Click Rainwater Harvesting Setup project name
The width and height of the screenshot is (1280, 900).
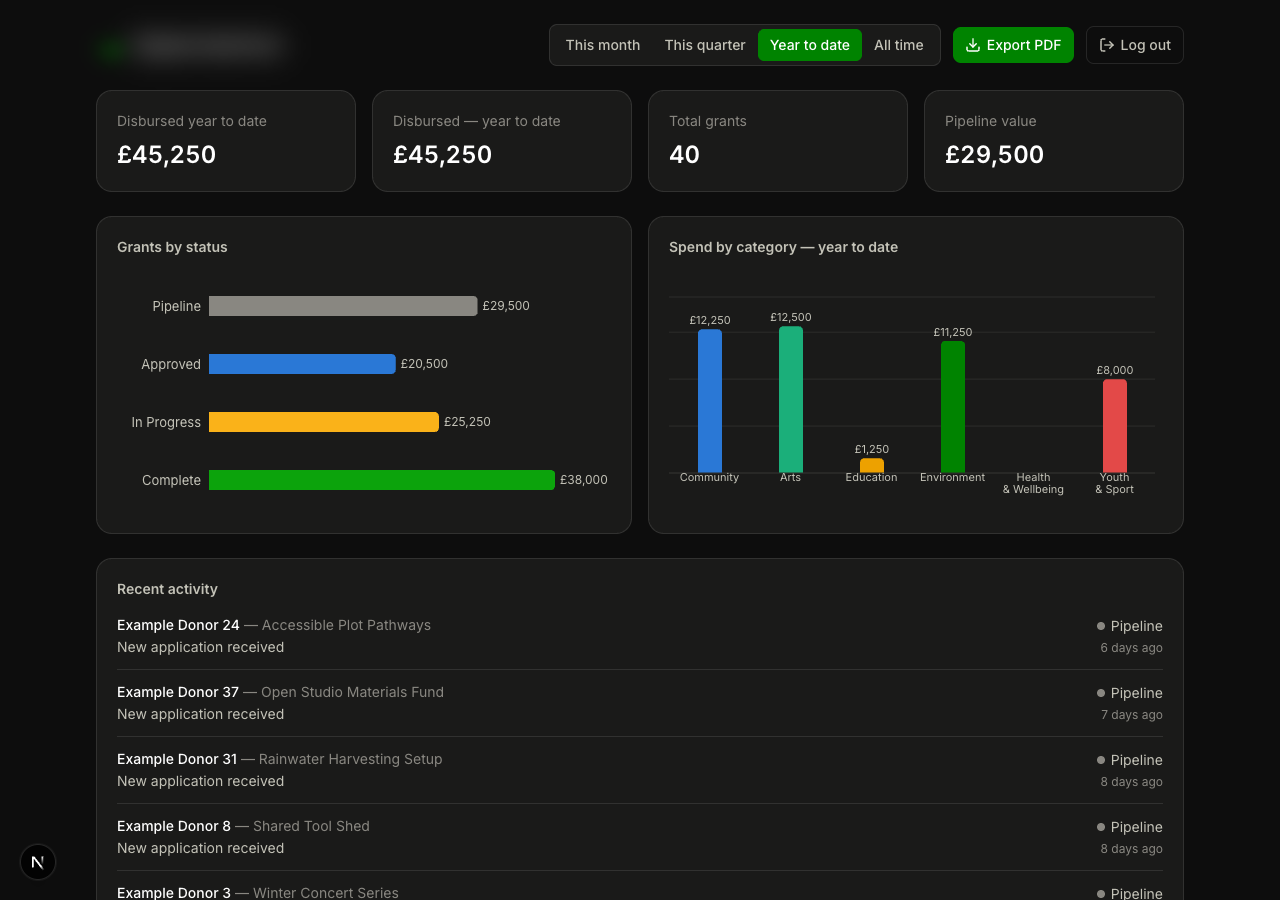point(350,759)
